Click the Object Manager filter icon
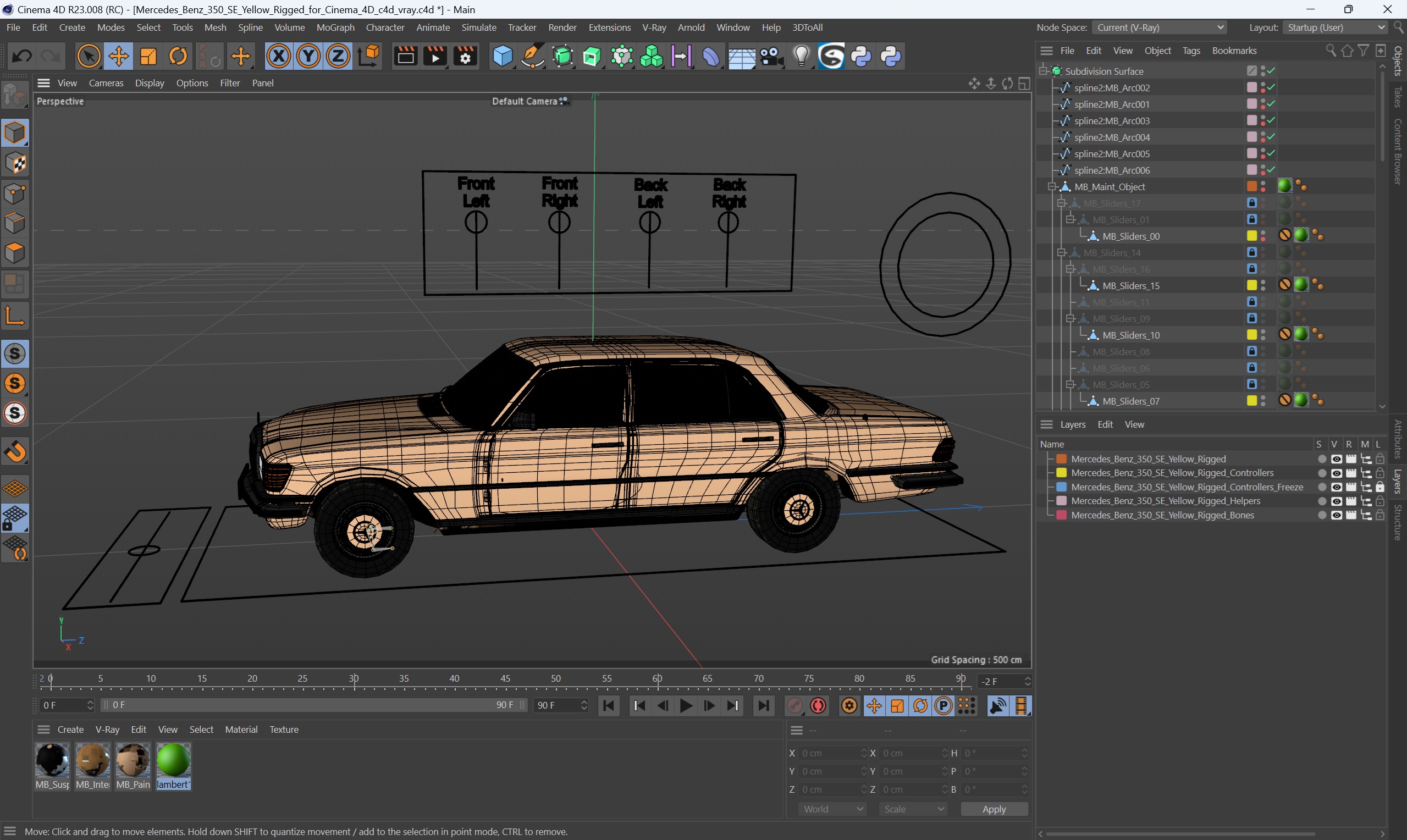 click(1364, 51)
